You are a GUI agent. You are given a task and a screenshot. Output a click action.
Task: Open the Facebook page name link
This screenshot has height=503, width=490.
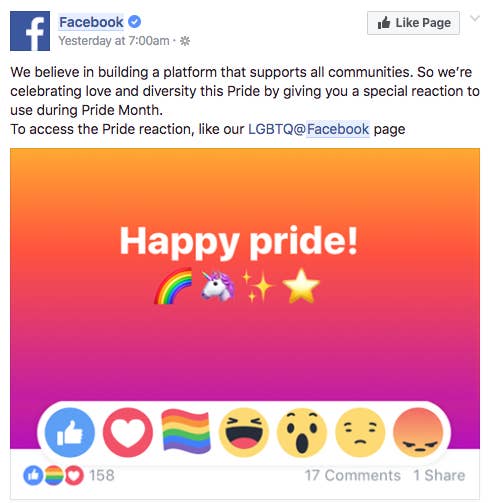coord(91,22)
